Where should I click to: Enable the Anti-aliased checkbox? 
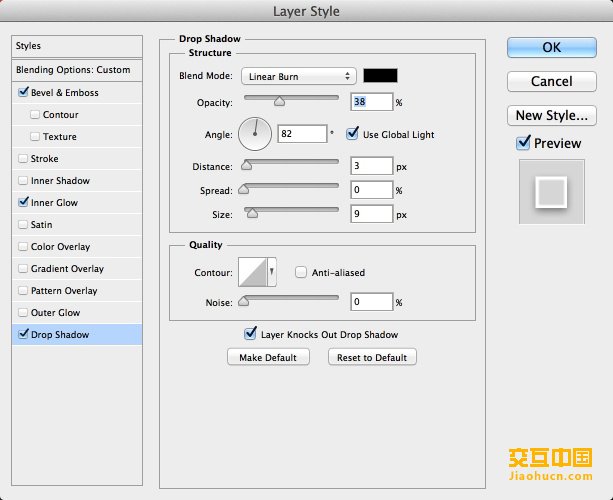(301, 272)
